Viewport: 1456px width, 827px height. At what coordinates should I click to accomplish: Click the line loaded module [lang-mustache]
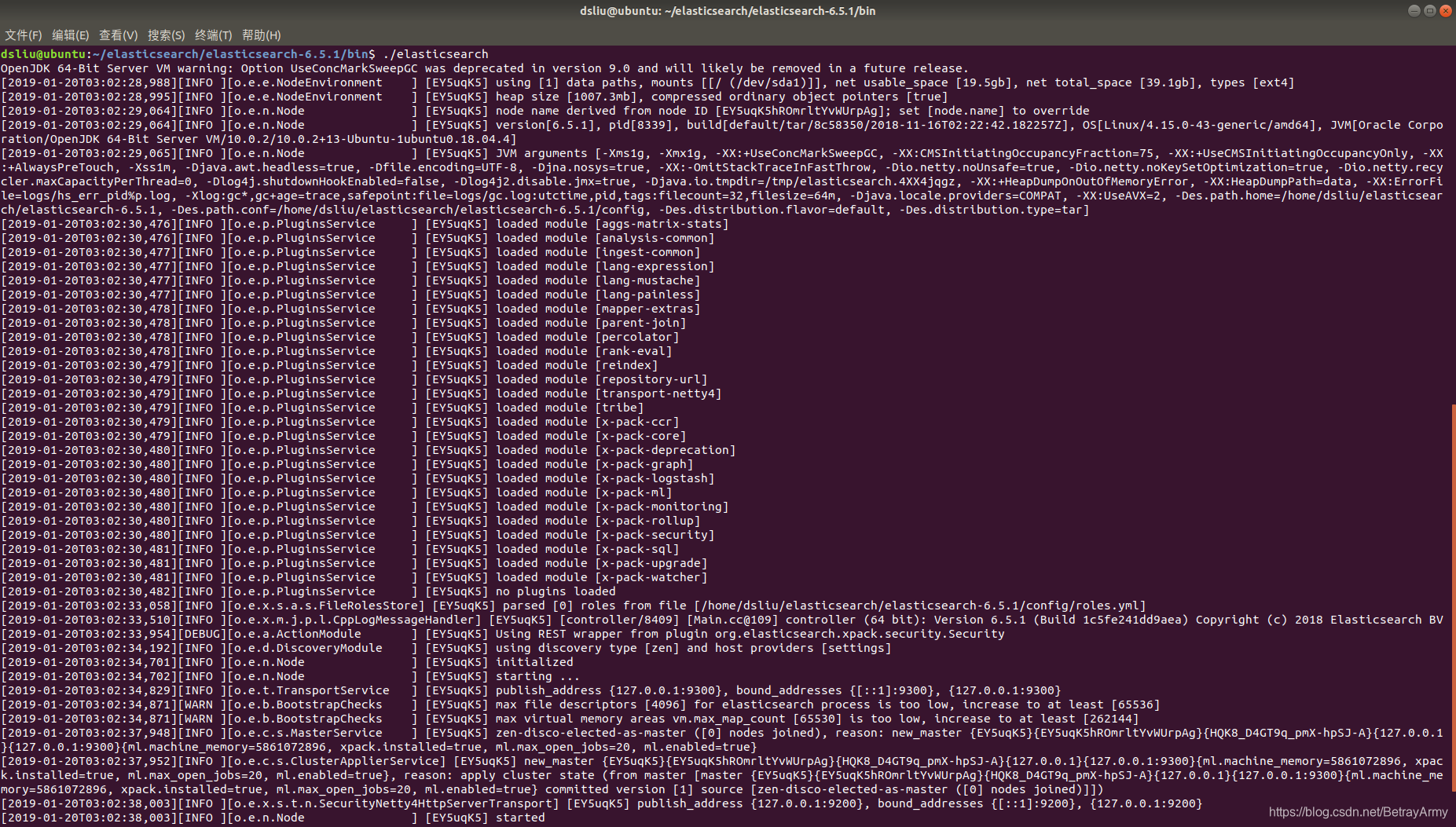[x=351, y=280]
